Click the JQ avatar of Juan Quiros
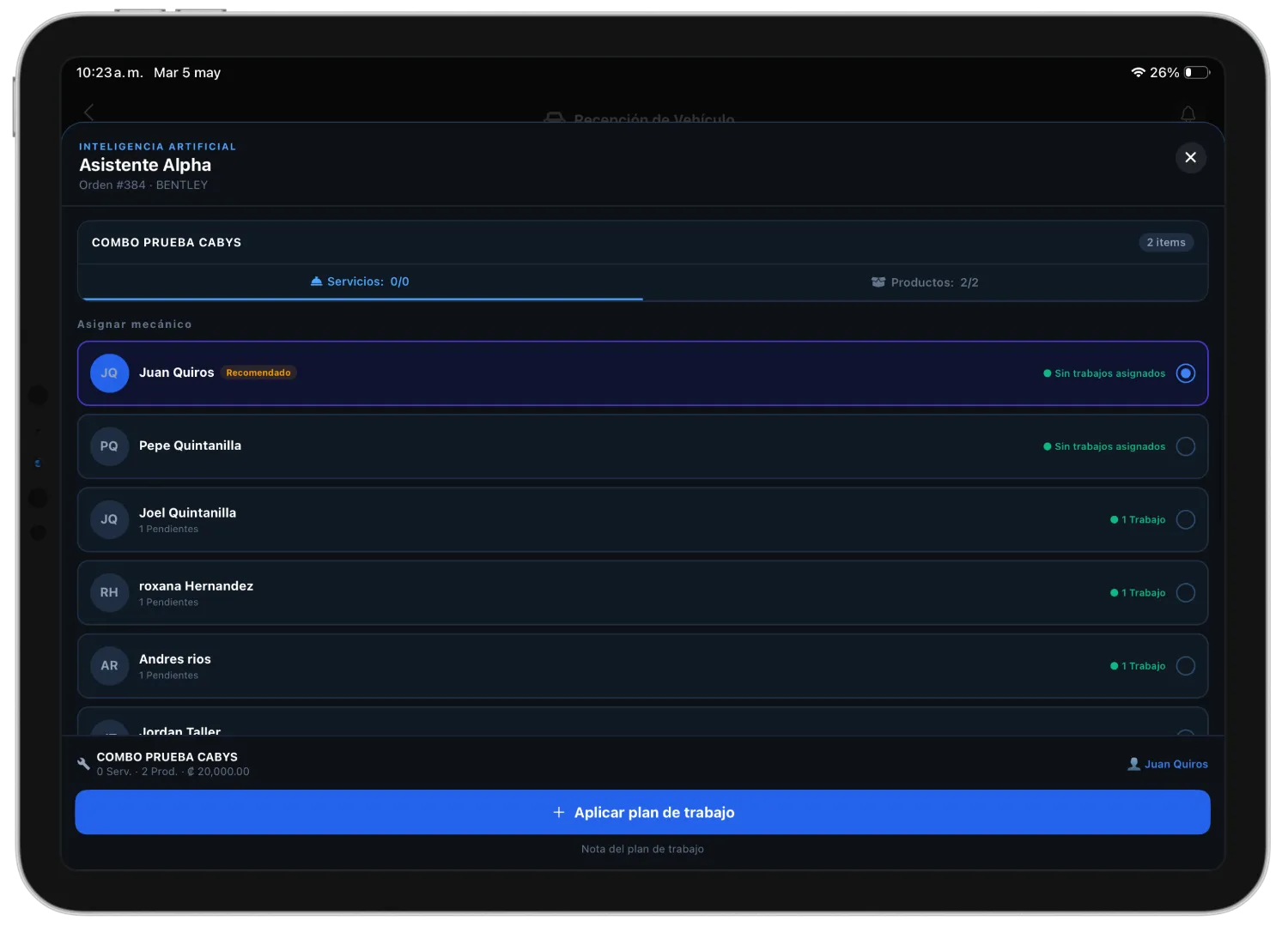The height and width of the screenshot is (927, 1288). (109, 373)
